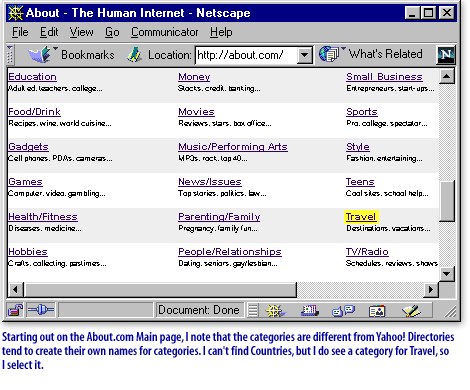The height and width of the screenshot is (390, 470).
Task: Open the TV/Radio category link
Action: tap(367, 252)
